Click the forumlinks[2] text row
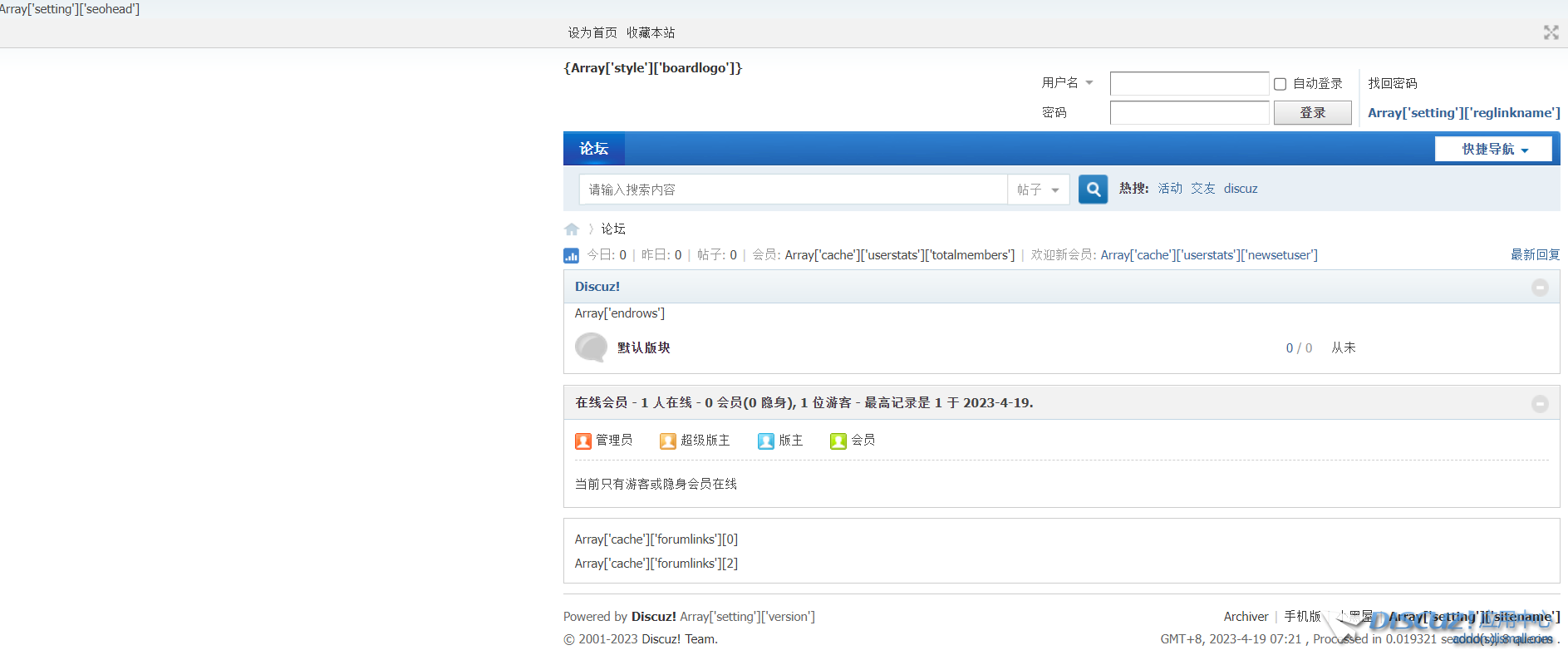This screenshot has width=1568, height=660. 656,564
